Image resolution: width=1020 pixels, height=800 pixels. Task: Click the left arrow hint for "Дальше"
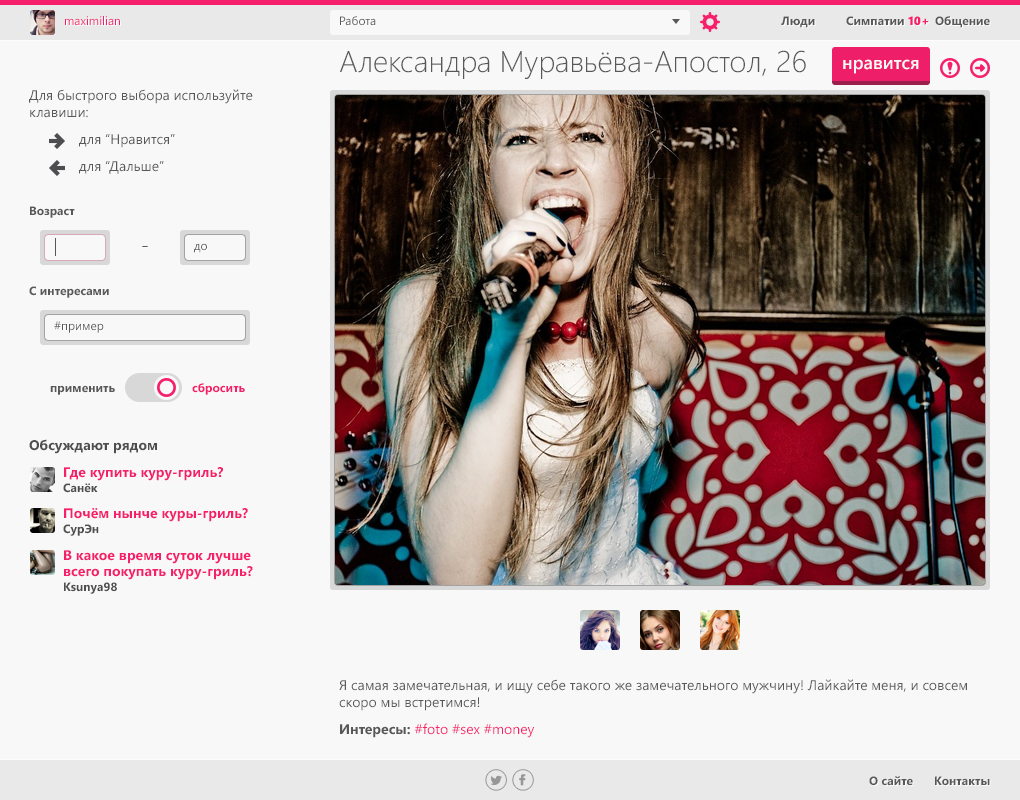coord(57,168)
